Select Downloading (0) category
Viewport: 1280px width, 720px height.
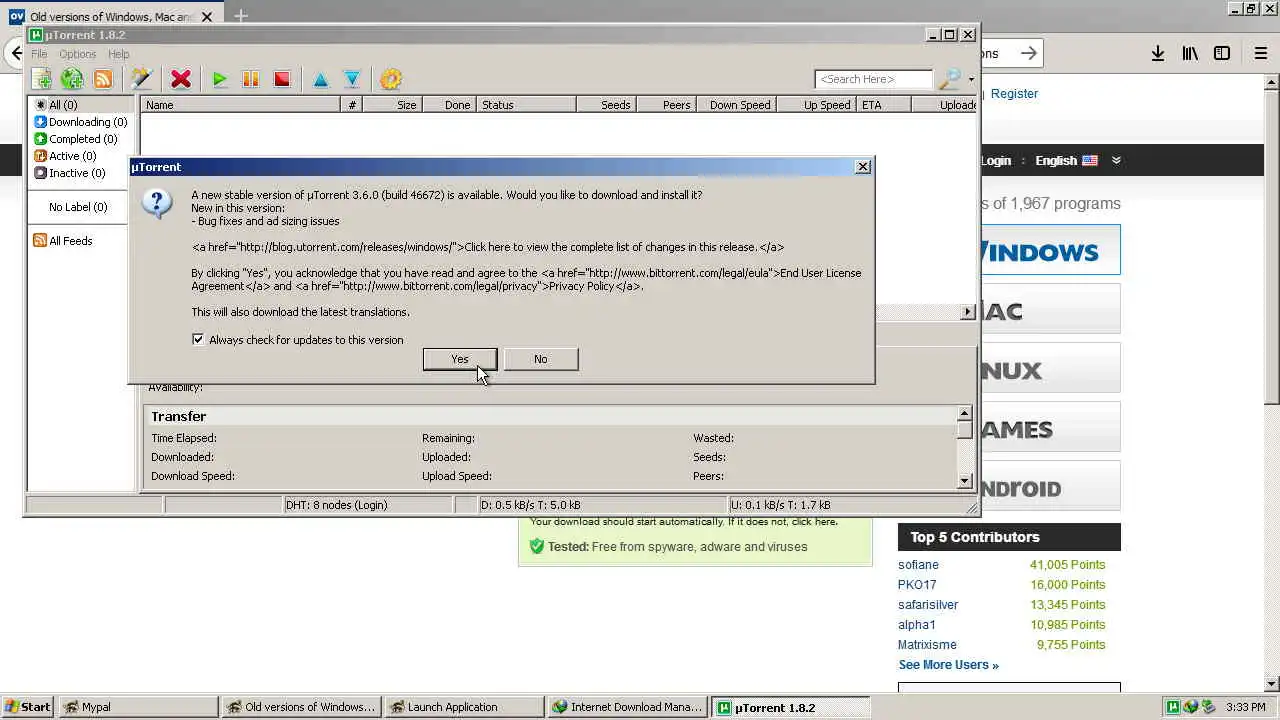[x=81, y=122]
